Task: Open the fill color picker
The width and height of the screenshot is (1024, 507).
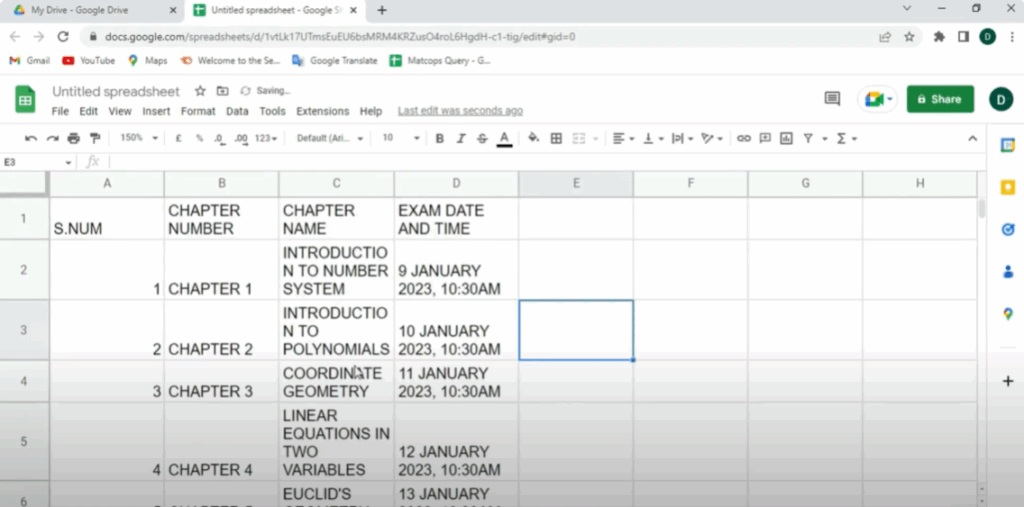Action: [533, 138]
